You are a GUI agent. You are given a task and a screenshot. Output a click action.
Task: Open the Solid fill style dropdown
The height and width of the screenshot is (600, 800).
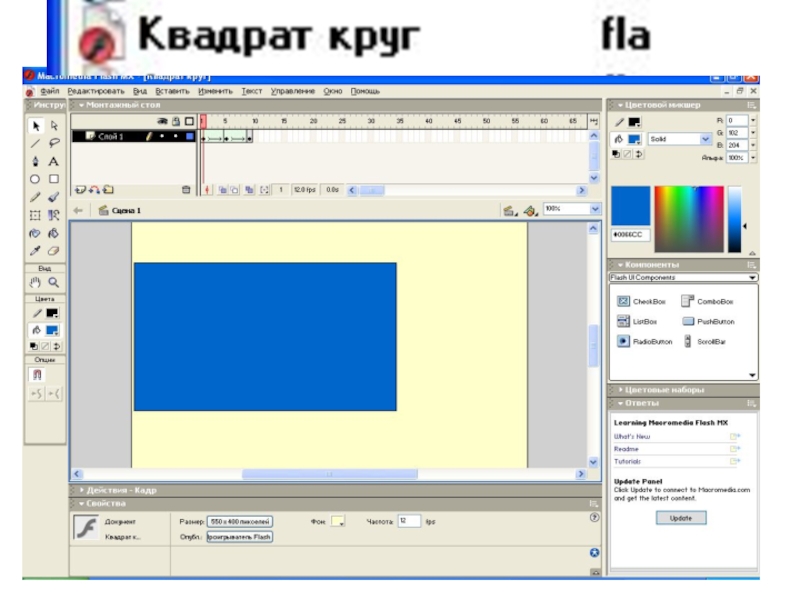click(x=705, y=139)
